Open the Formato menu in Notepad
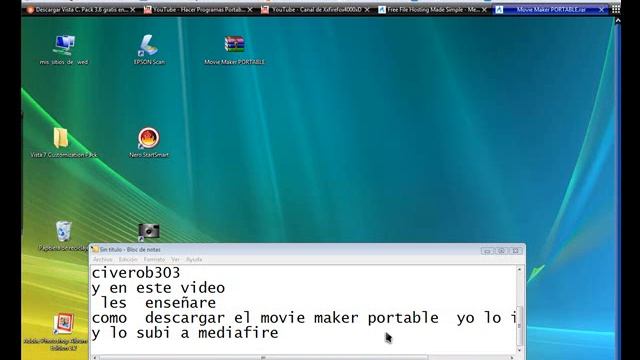Image resolution: width=640 pixels, height=360 pixels. tap(154, 260)
